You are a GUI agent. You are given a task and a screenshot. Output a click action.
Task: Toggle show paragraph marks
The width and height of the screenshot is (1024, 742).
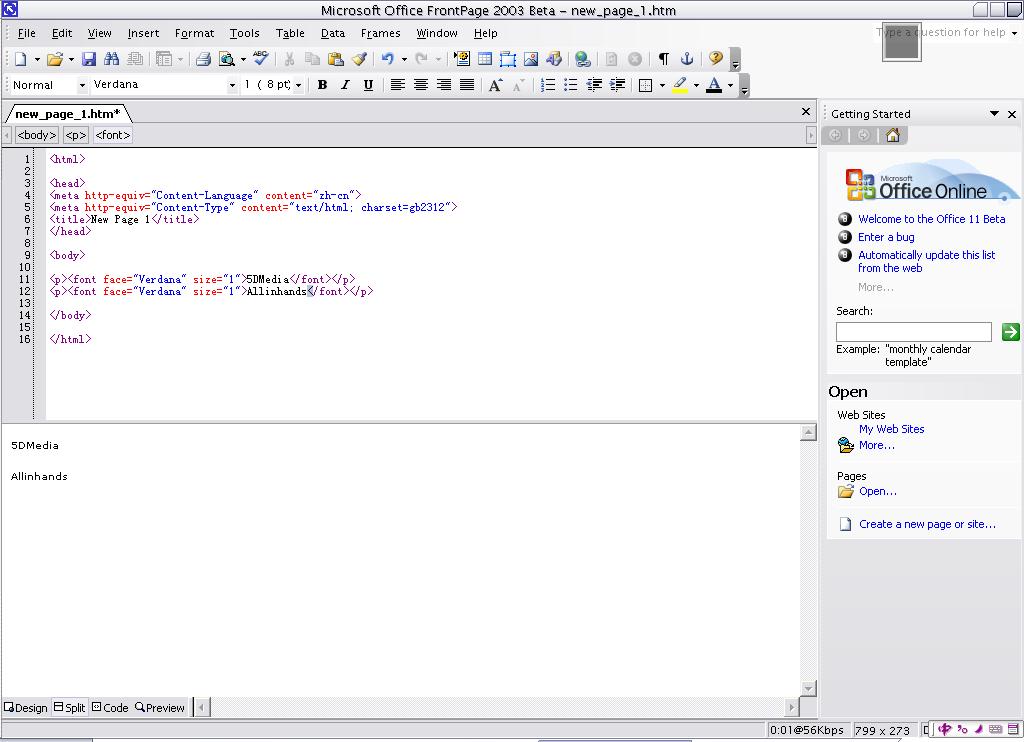tap(663, 60)
